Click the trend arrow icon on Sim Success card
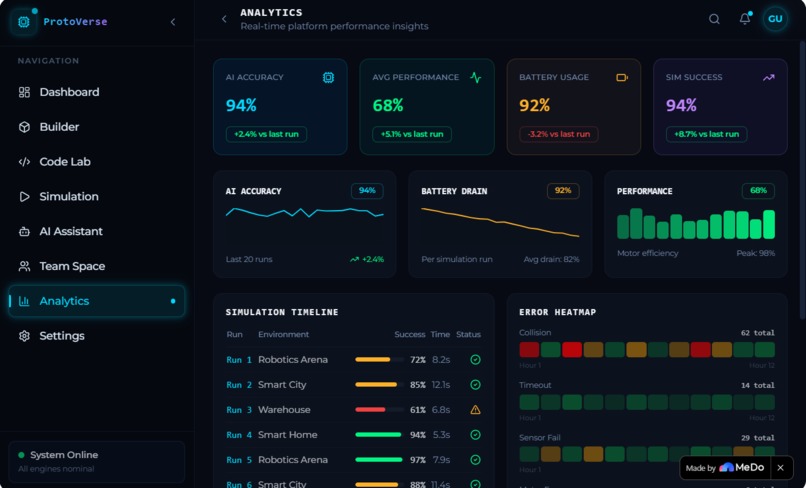This screenshot has height=488, width=806. [768, 78]
